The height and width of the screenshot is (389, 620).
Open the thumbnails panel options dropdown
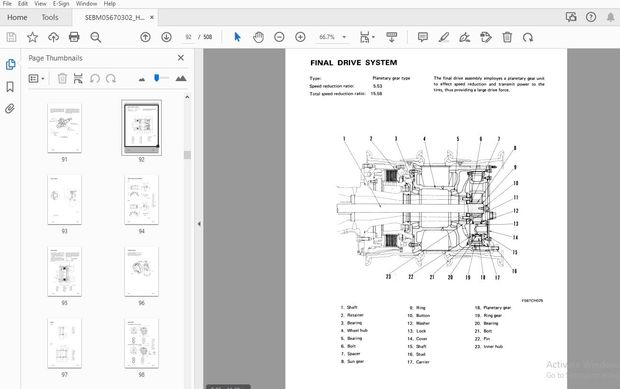pyautogui.click(x=36, y=78)
